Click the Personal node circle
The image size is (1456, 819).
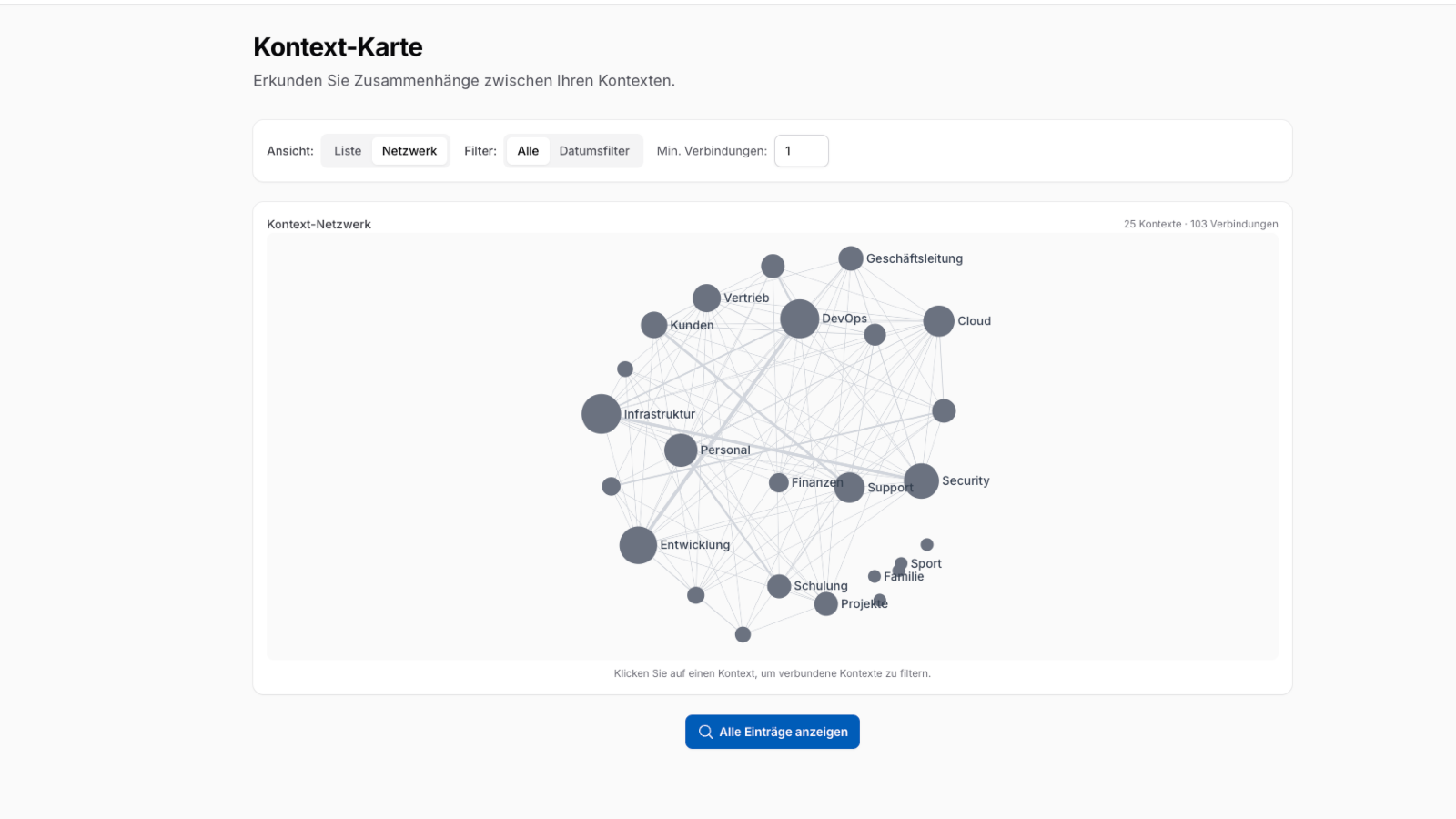click(x=681, y=450)
